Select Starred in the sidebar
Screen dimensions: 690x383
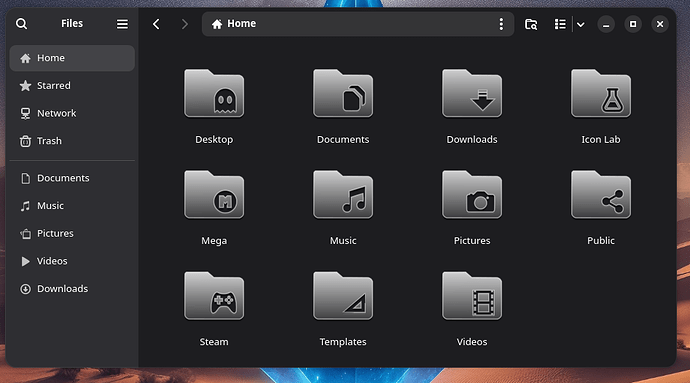click(72, 86)
